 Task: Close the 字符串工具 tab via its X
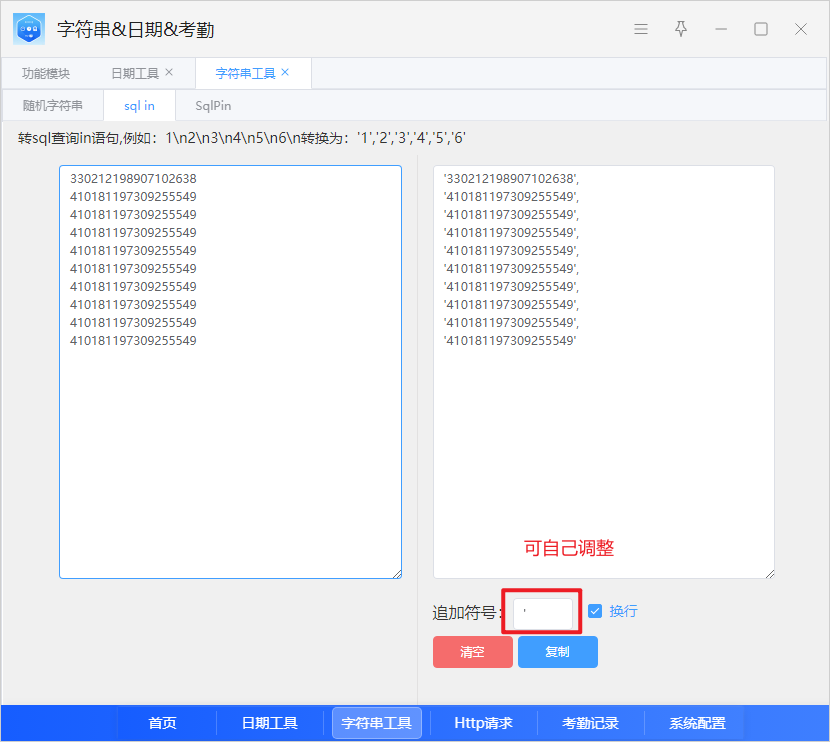pyautogui.click(x=285, y=72)
